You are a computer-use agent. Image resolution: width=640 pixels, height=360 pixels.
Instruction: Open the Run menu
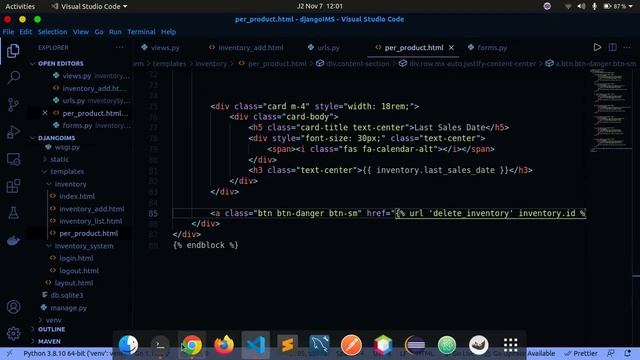coord(115,32)
